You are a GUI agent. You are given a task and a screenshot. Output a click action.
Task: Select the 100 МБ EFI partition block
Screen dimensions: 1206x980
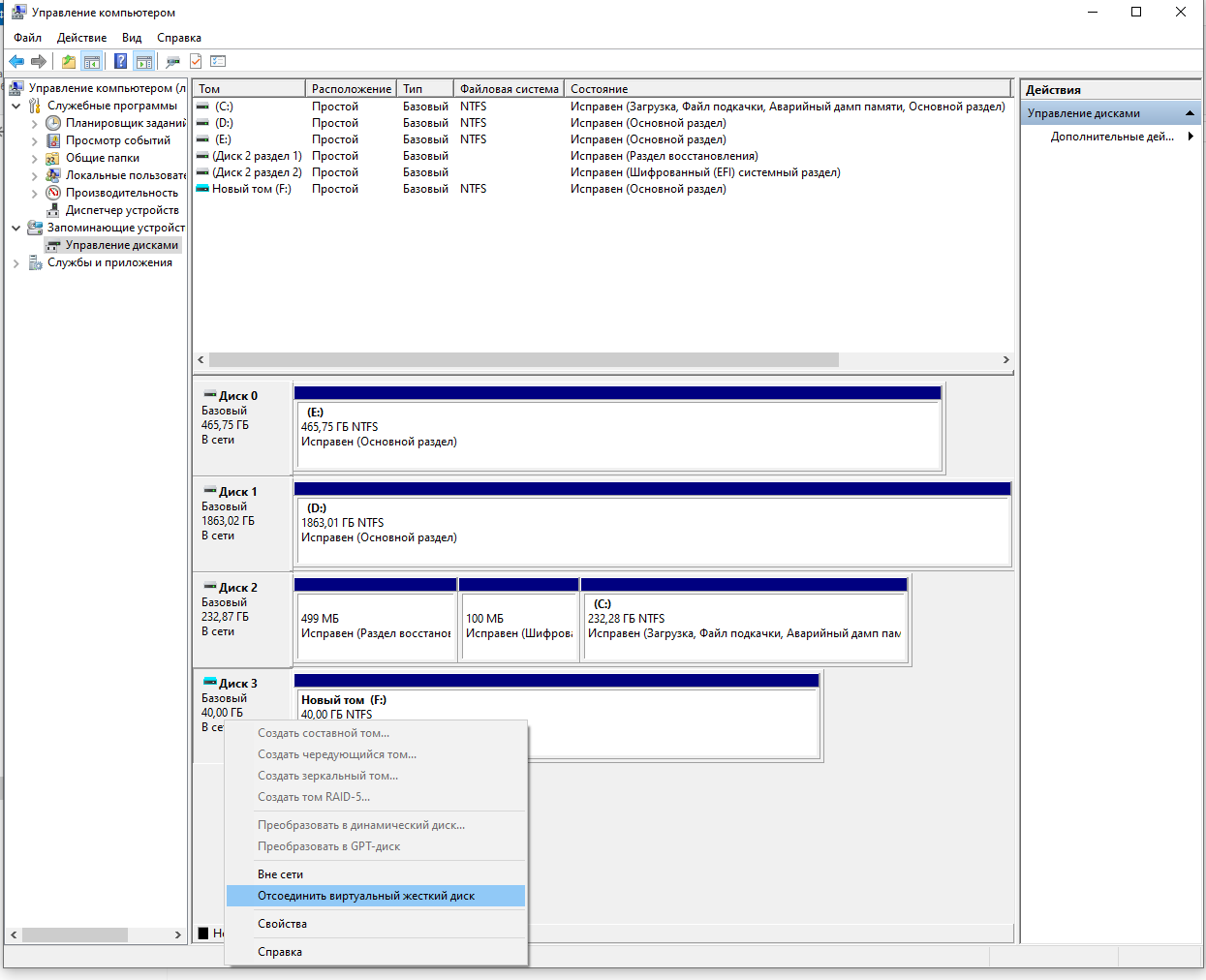pyautogui.click(x=518, y=626)
